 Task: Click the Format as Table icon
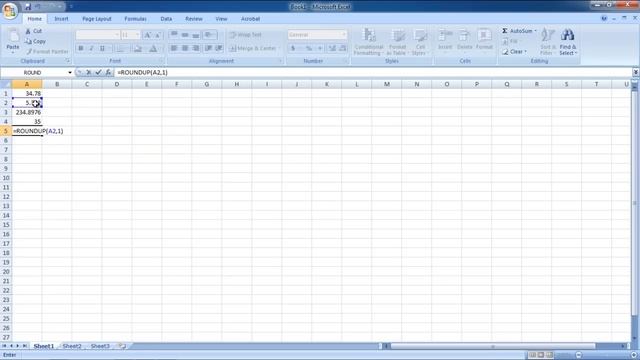click(x=398, y=36)
